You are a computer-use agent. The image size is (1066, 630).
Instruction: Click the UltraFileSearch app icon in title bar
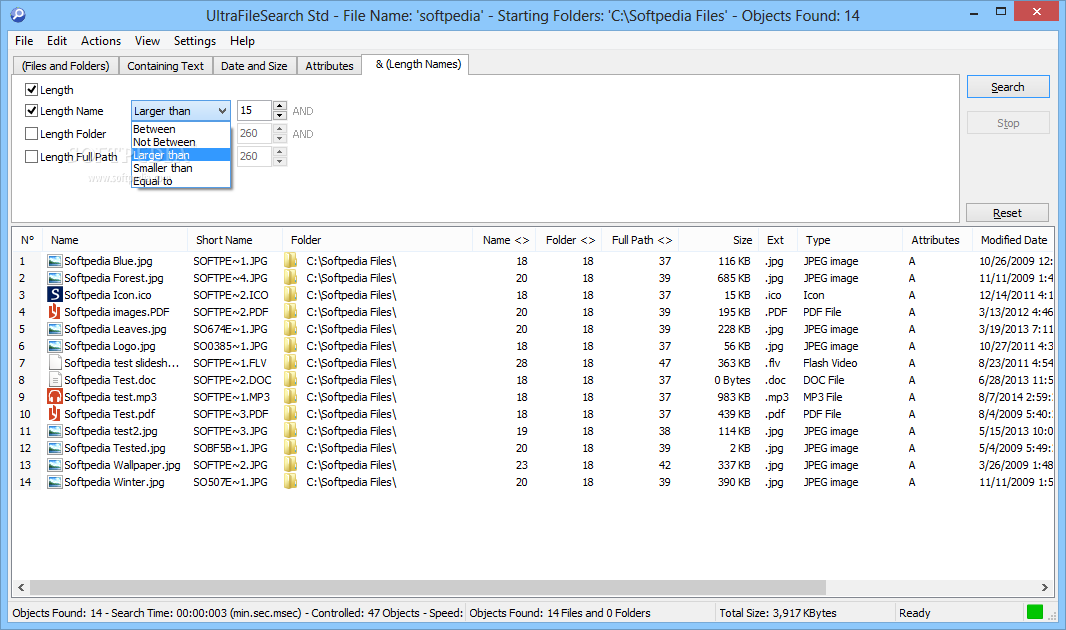point(18,14)
